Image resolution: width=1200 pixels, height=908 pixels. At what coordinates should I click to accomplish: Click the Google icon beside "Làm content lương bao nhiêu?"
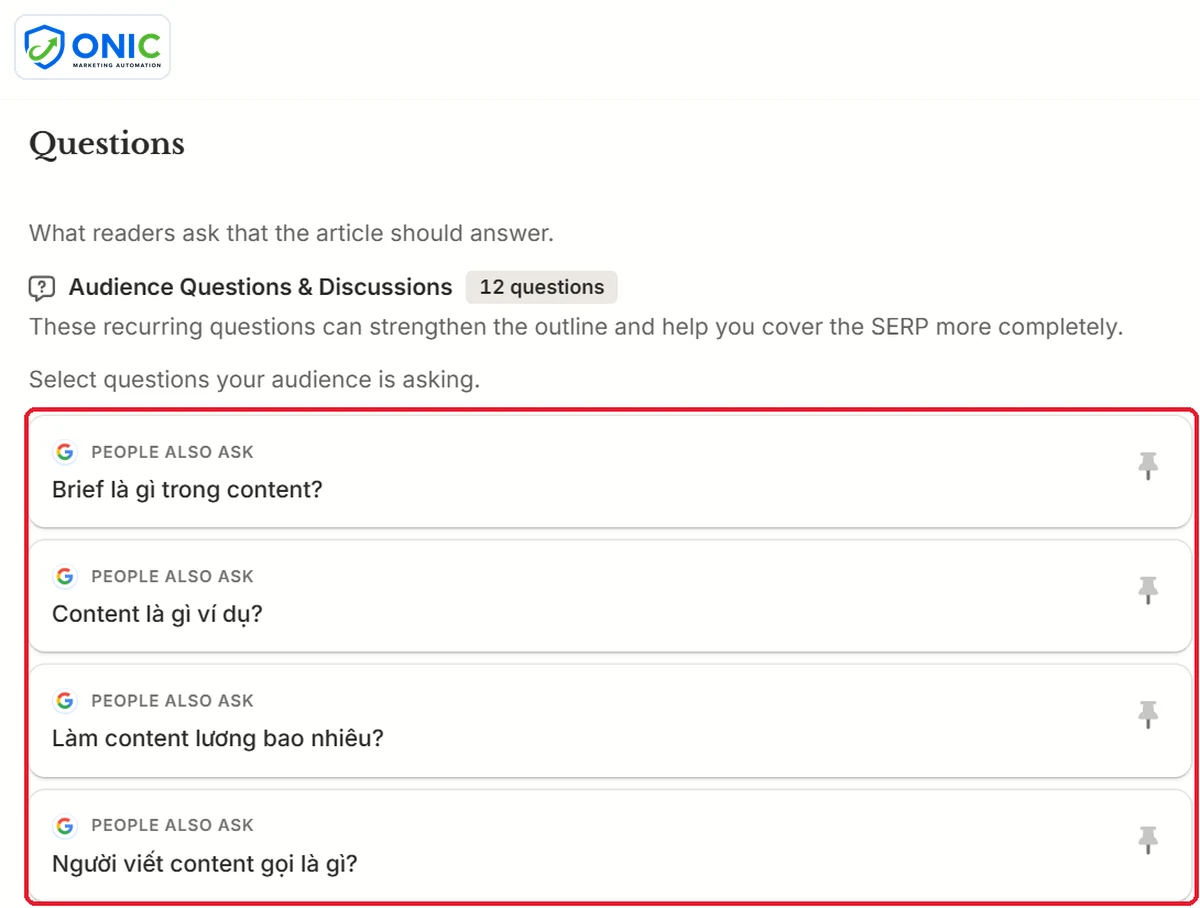point(65,701)
